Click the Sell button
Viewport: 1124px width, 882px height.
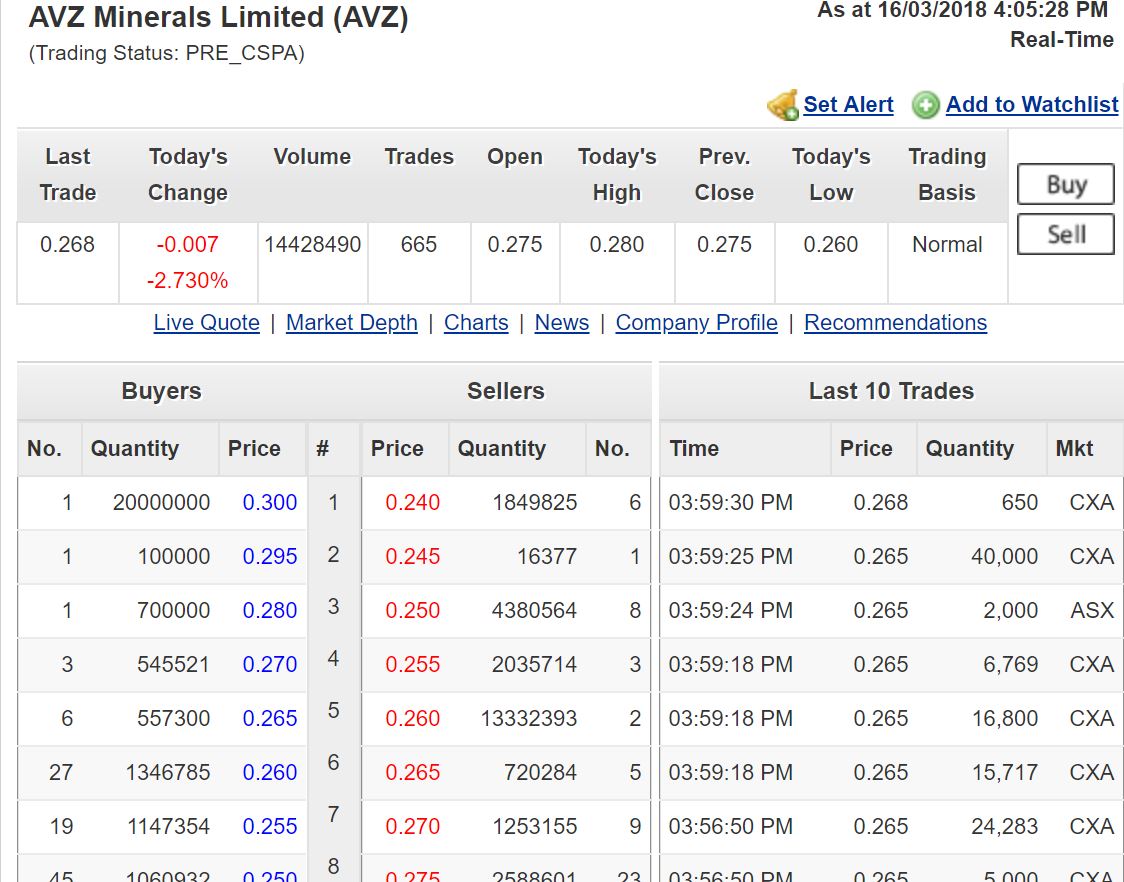point(1065,234)
